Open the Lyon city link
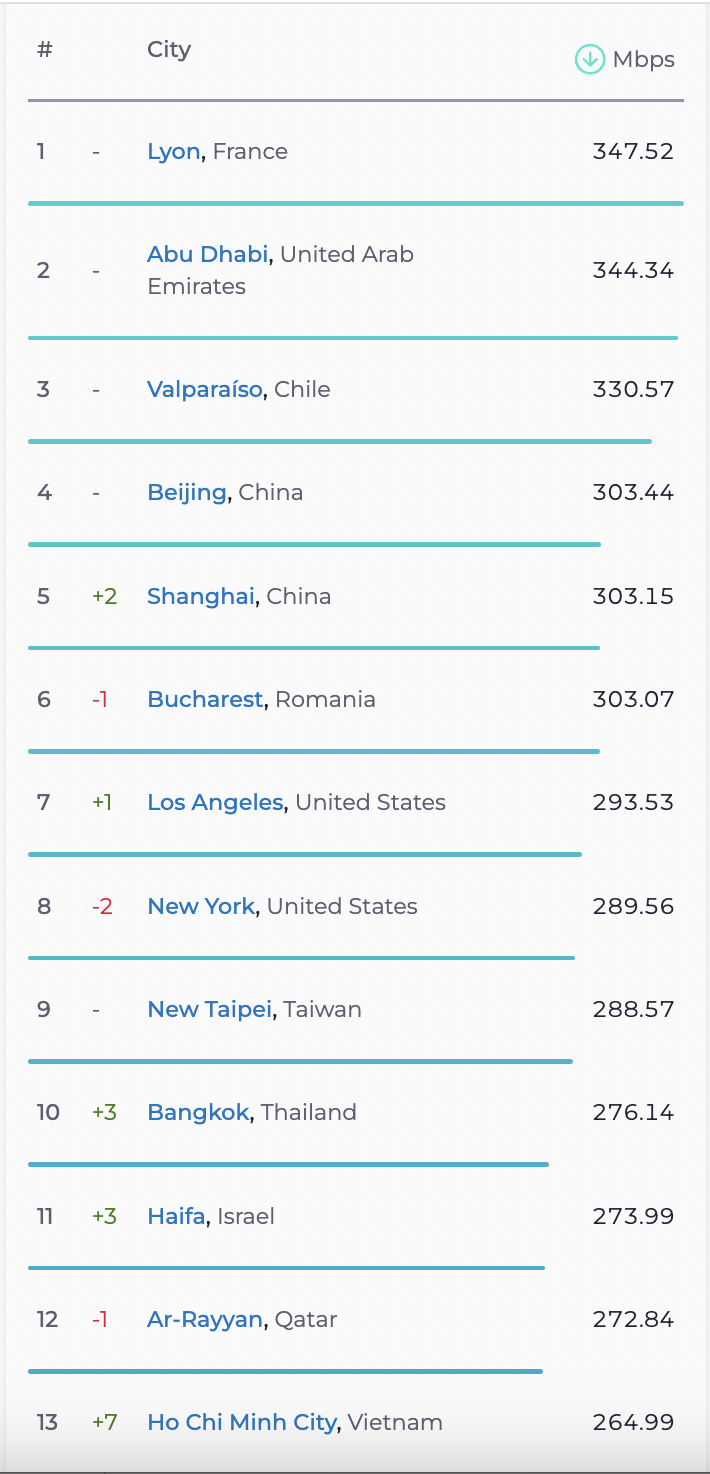710x1474 pixels. 174,152
